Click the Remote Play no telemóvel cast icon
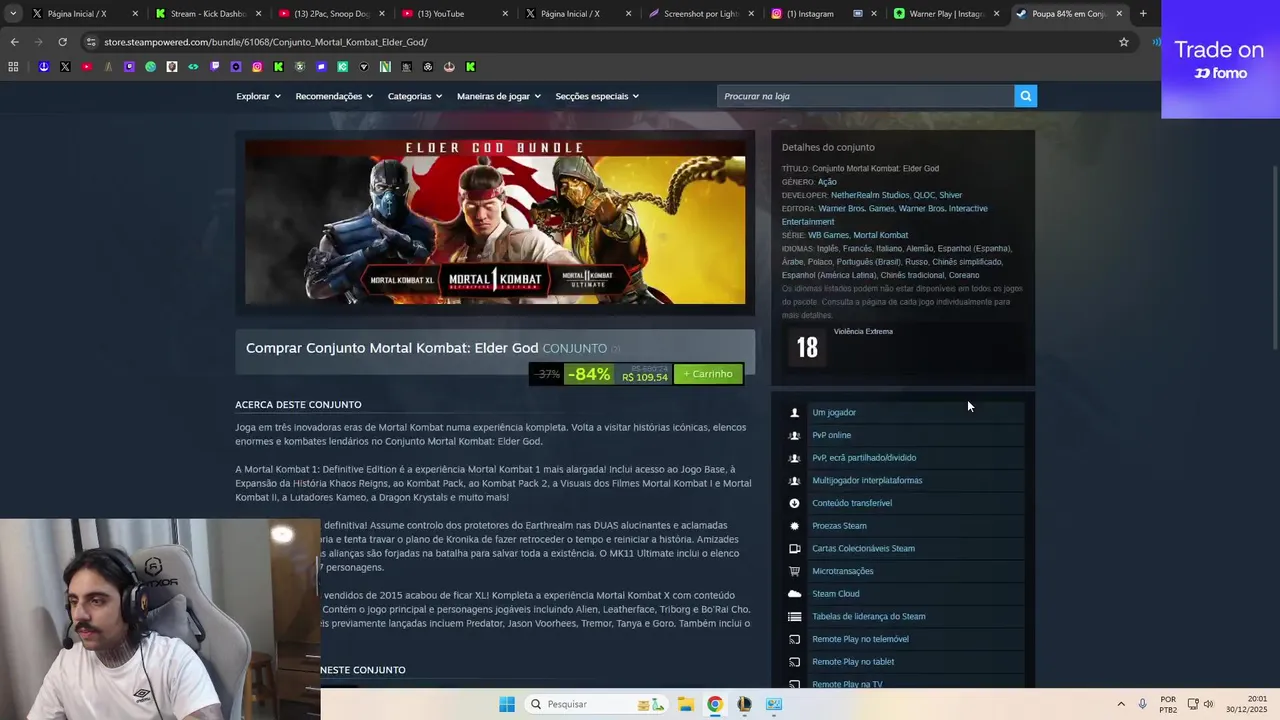 pos(795,639)
